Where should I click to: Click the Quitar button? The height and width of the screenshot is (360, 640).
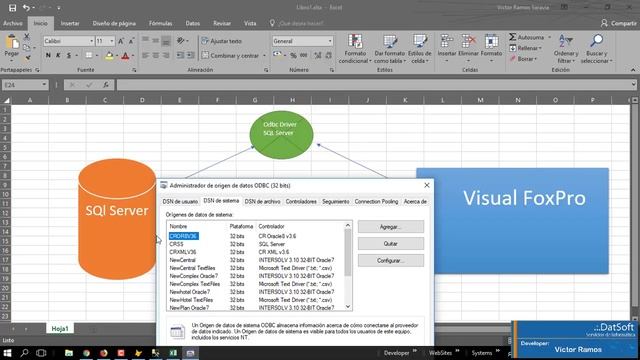click(391, 244)
